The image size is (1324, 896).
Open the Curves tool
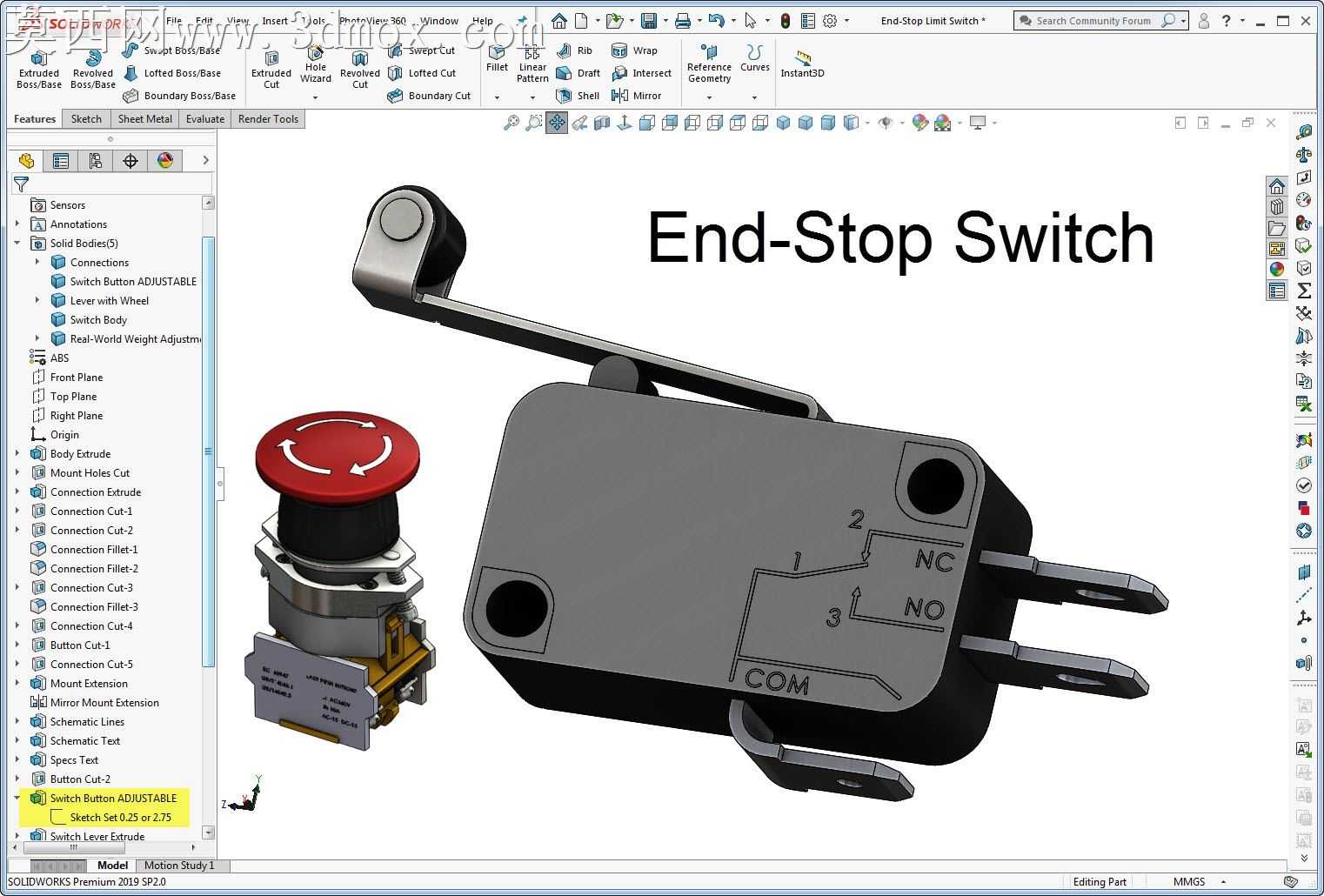point(755,58)
